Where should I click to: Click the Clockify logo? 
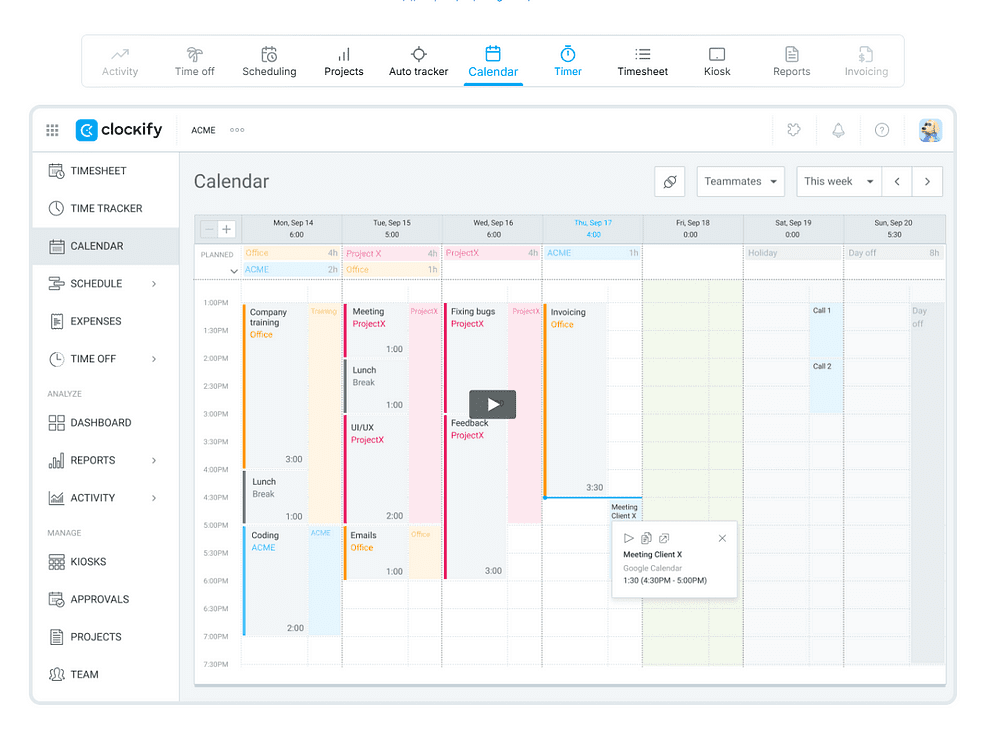[x=119, y=129]
